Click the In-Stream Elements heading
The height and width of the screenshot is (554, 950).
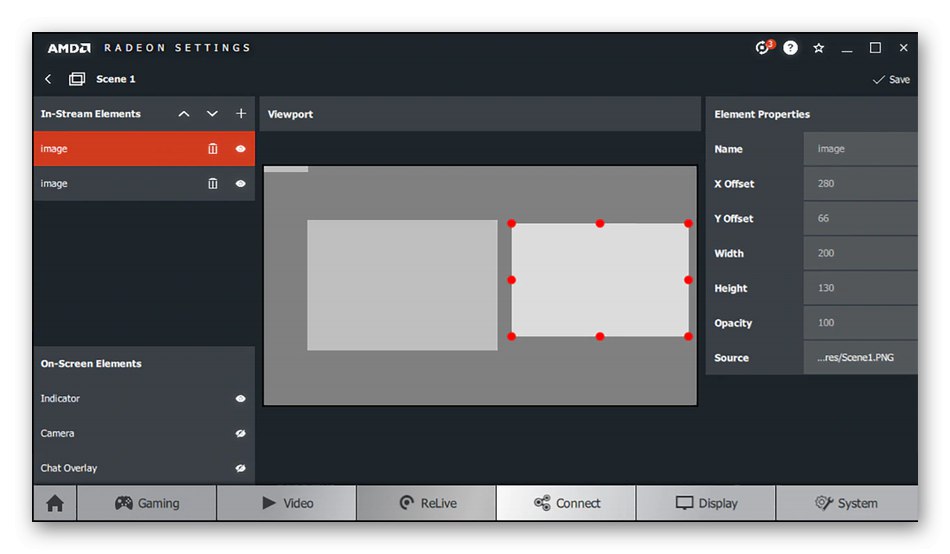[x=90, y=114]
